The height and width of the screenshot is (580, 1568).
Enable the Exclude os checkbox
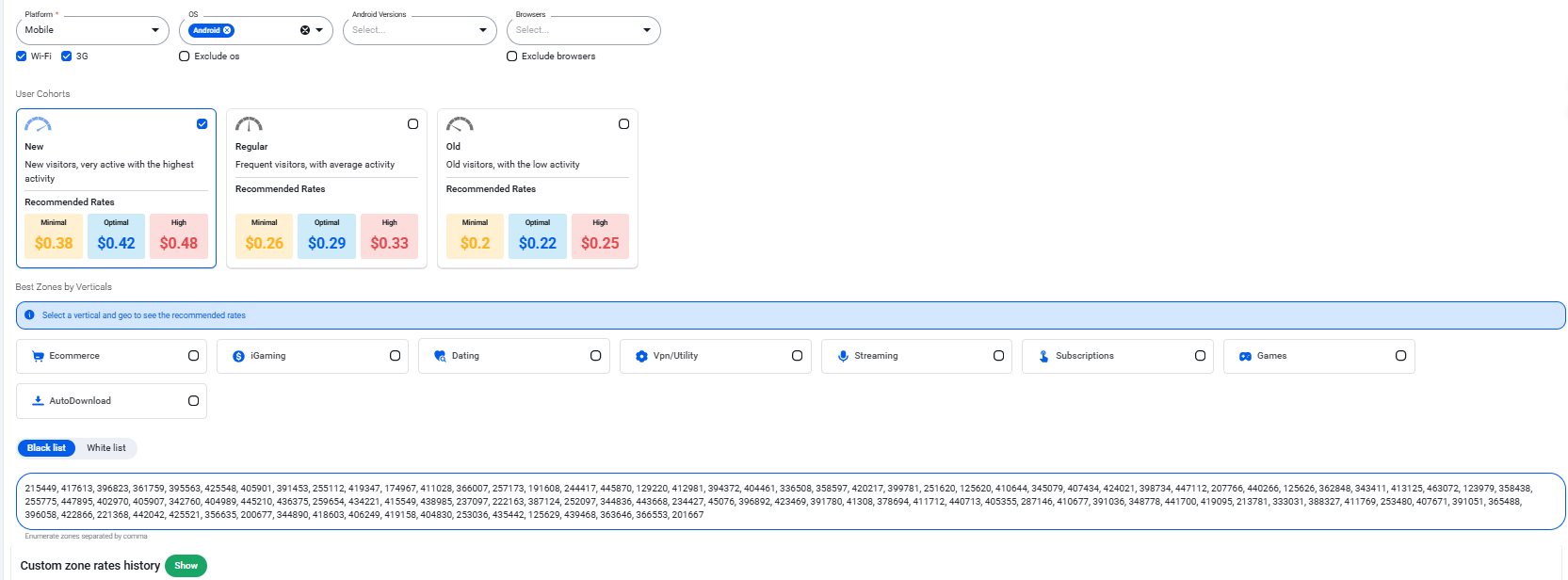coord(185,56)
